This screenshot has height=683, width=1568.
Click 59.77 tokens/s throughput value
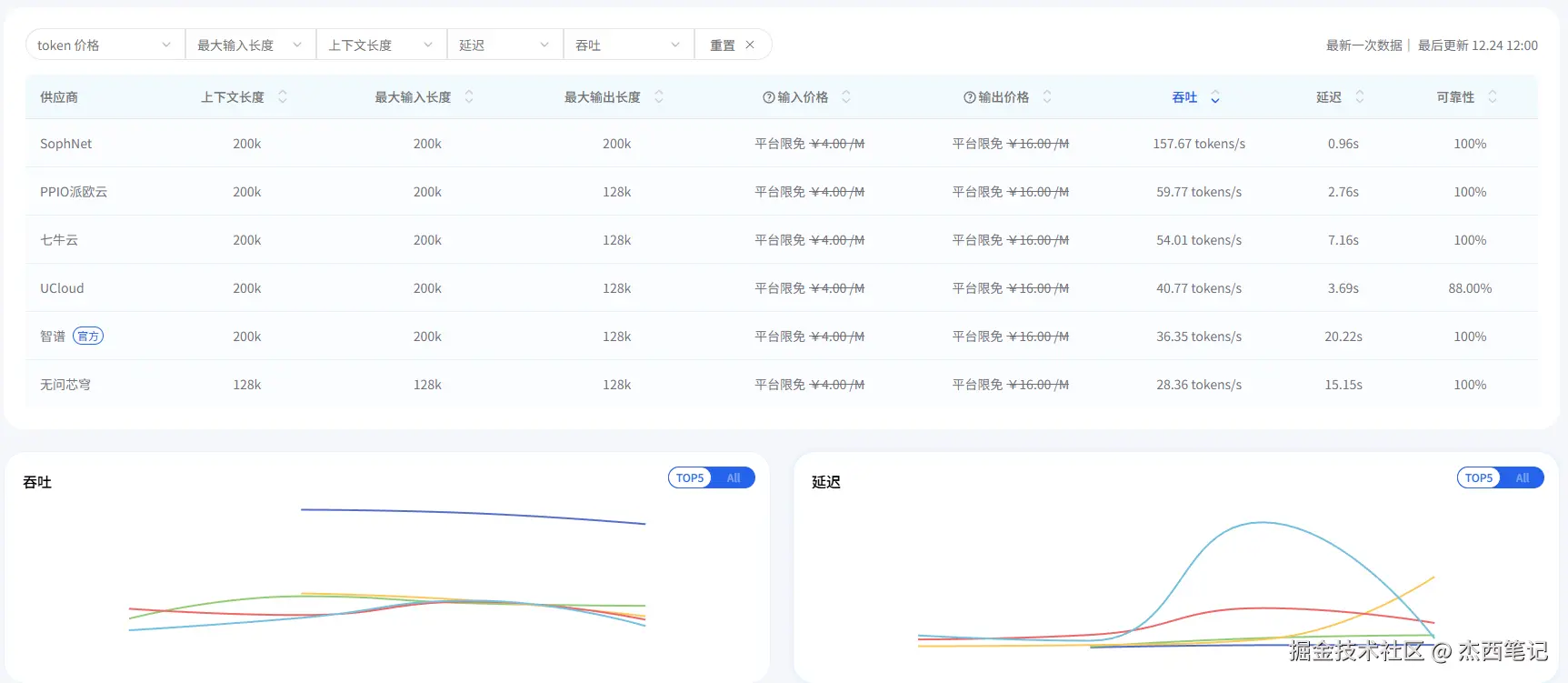click(x=1199, y=192)
